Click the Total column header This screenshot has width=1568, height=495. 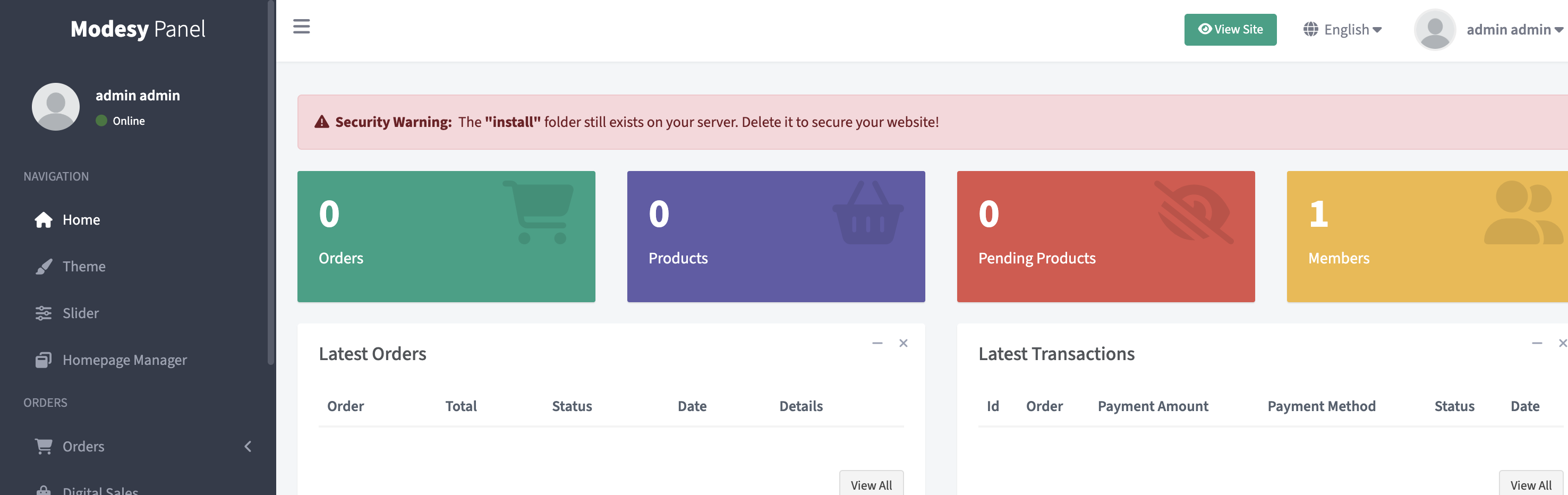[x=461, y=406]
